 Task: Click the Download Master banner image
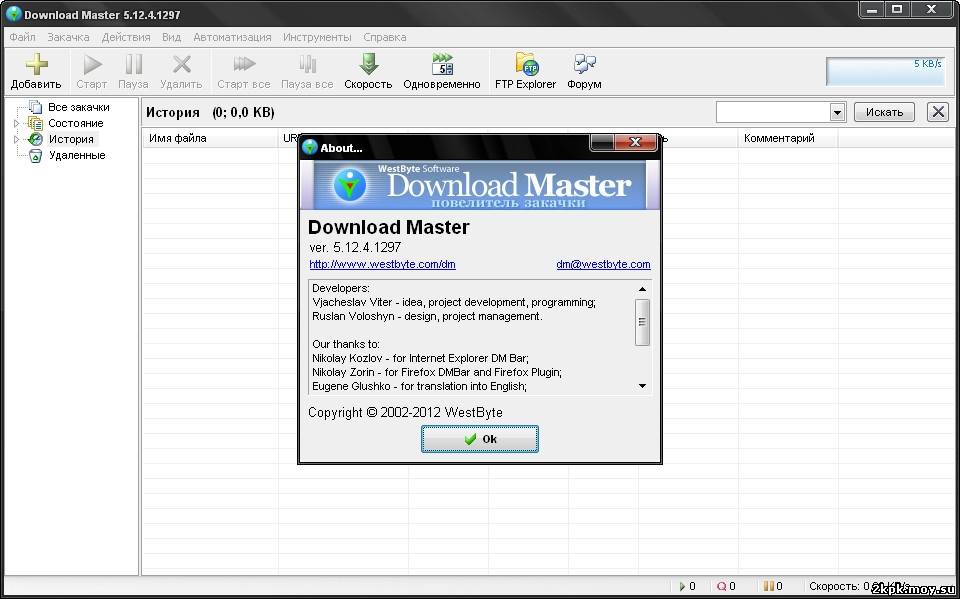point(480,185)
